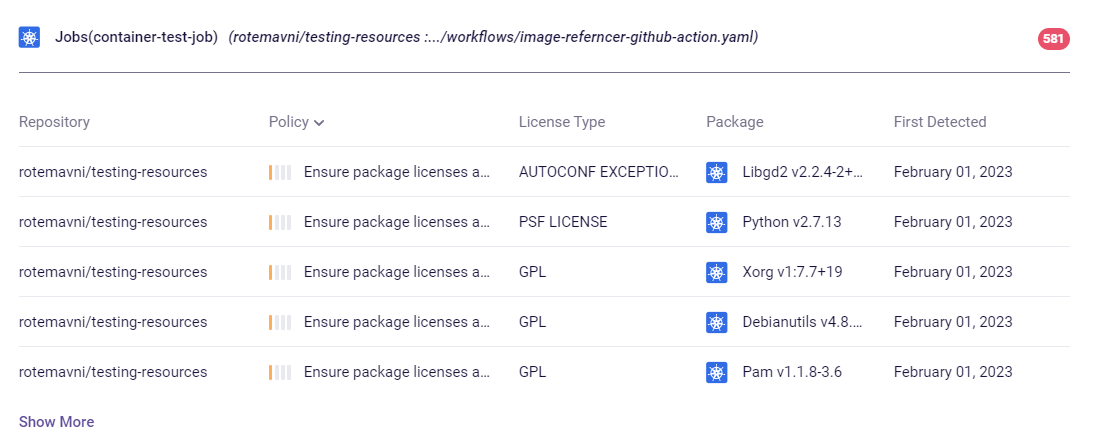Click the Repository column header
This screenshot has height=443, width=1106.
pos(54,122)
